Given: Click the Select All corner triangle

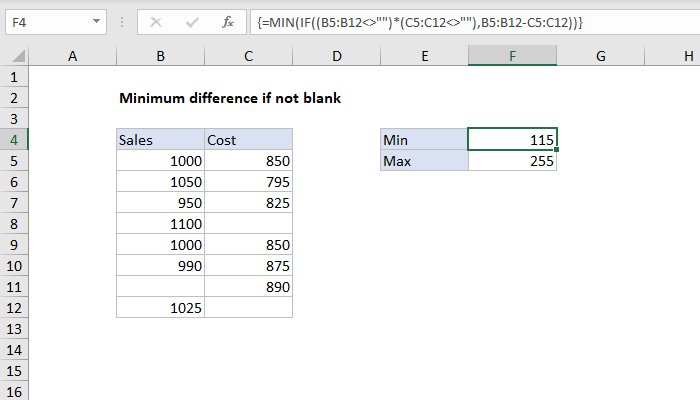Looking at the screenshot, I should (18, 56).
